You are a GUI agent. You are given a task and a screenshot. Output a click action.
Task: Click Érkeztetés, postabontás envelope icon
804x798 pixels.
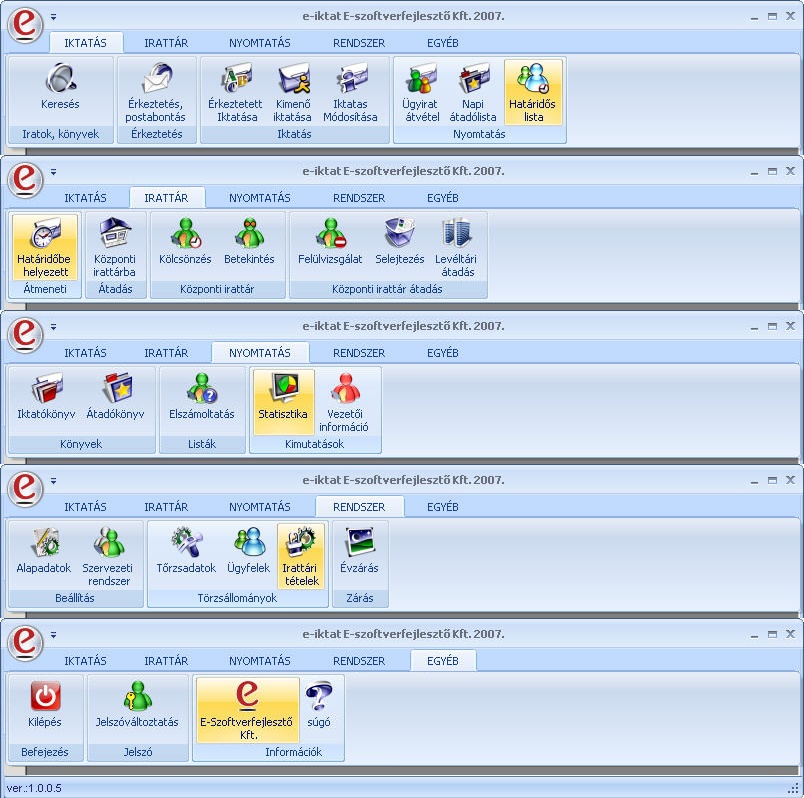[x=156, y=91]
